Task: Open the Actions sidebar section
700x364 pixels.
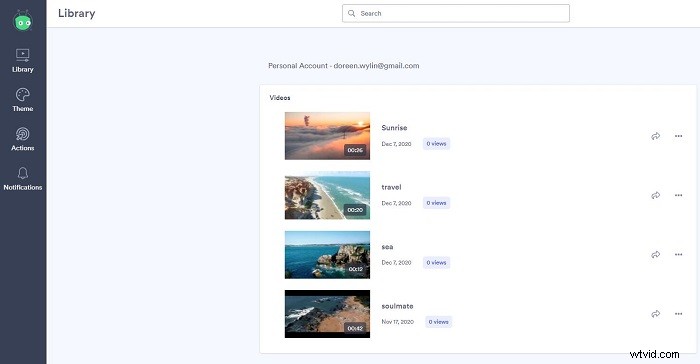Action: (x=23, y=139)
